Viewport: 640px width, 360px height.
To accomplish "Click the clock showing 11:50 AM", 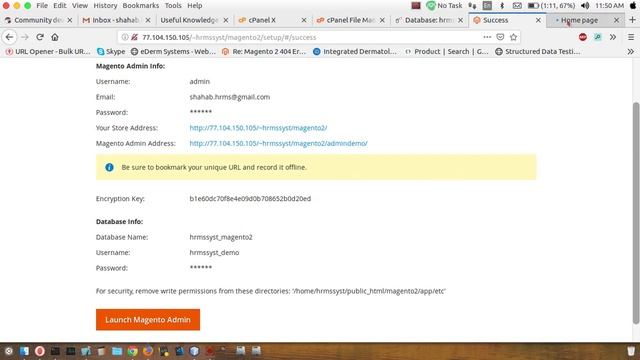I will click(x=609, y=6).
